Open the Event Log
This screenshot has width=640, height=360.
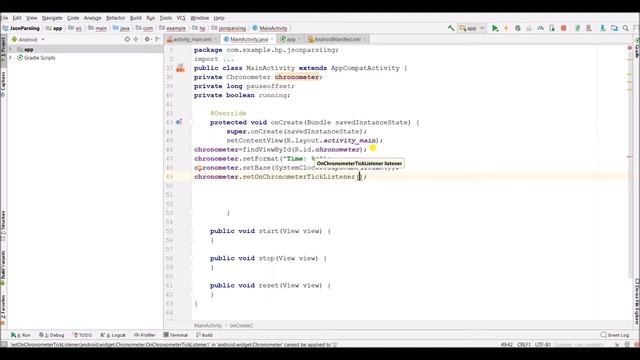click(x=615, y=335)
